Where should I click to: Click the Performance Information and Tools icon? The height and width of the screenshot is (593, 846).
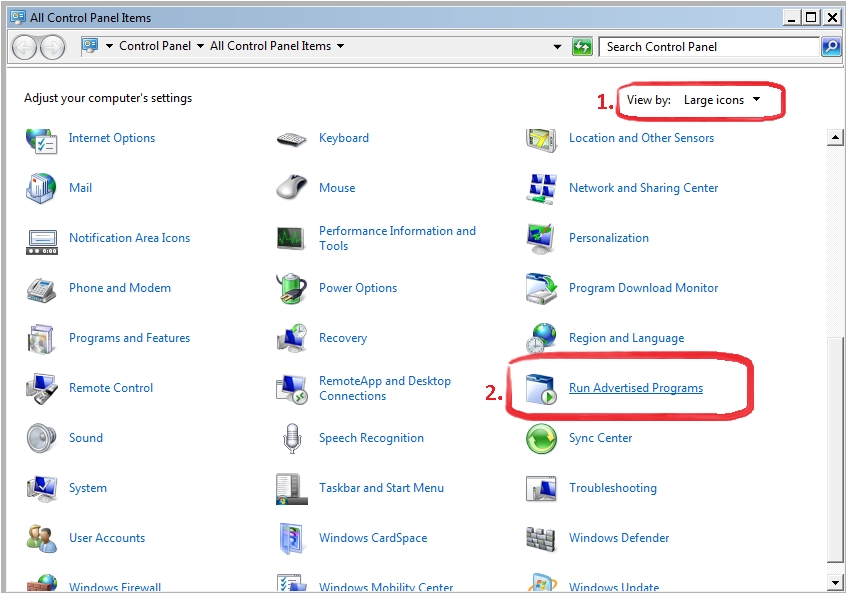tap(291, 238)
